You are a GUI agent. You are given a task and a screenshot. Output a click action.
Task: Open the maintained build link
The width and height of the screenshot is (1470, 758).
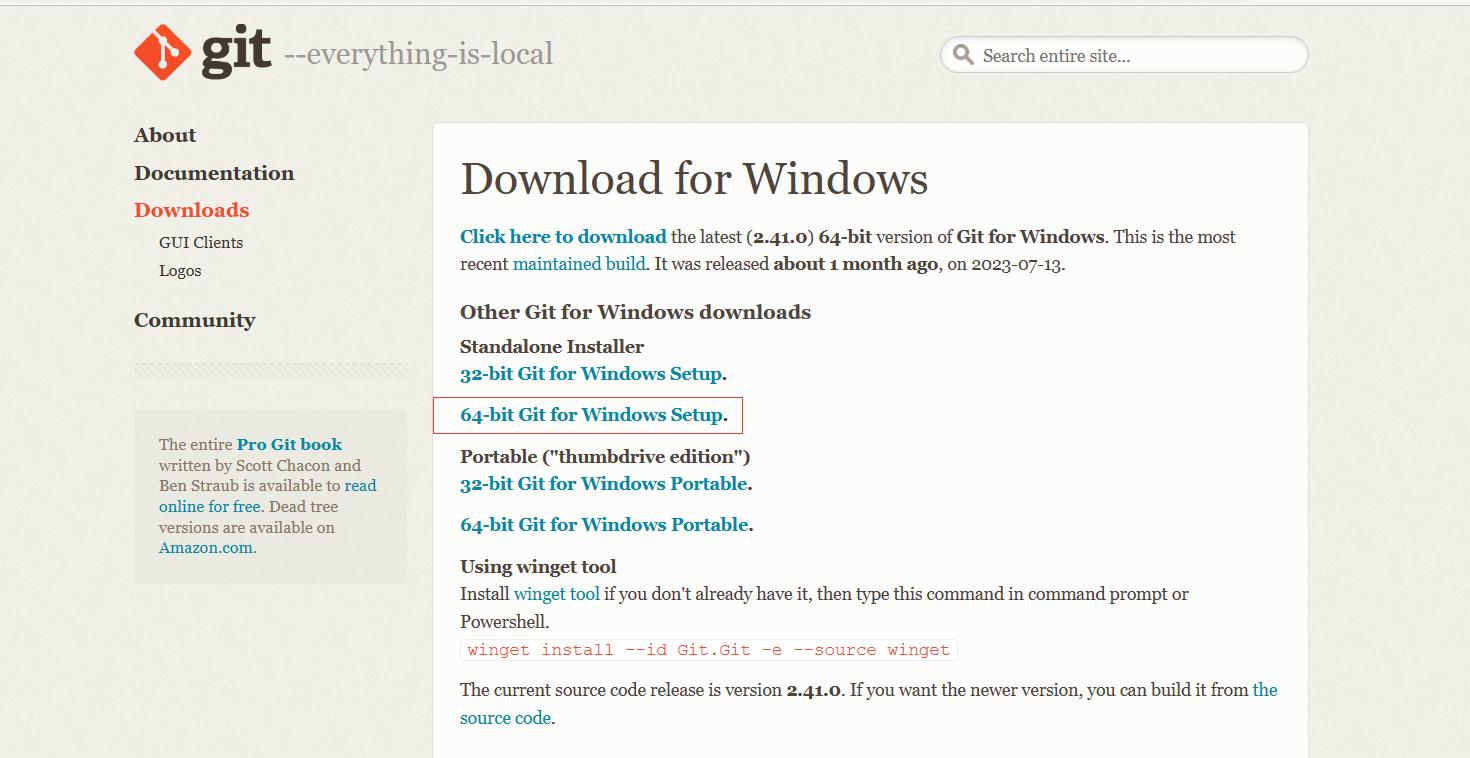579,265
